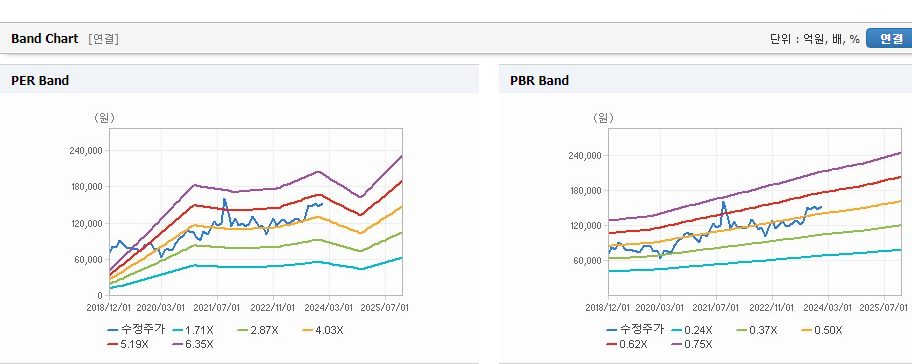Viewport: 912px width, 364px height.
Task: Click the PBR Band 180,000 y-axis label
Action: (585, 190)
